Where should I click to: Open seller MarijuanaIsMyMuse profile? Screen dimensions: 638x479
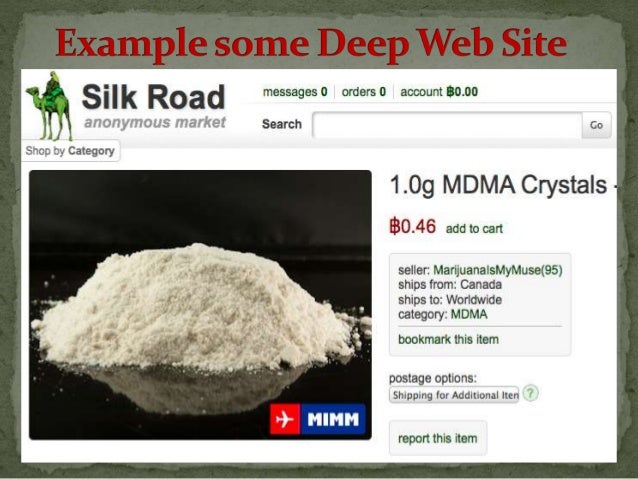(x=498, y=270)
